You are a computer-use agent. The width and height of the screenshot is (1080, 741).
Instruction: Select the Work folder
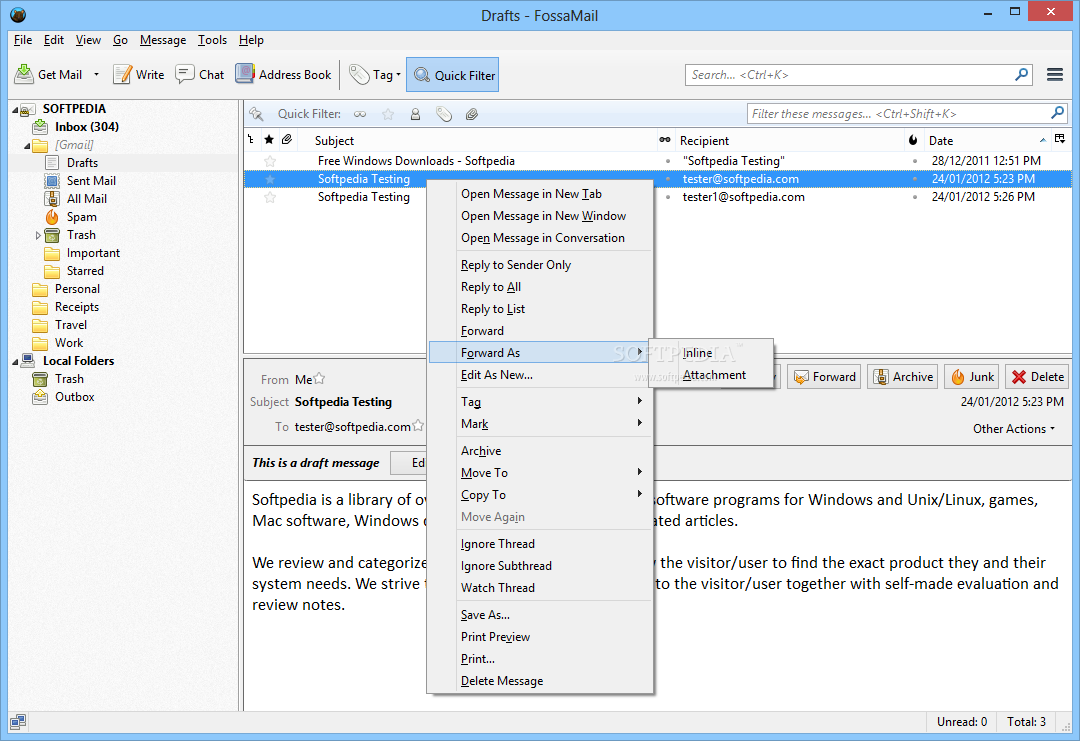(x=69, y=342)
